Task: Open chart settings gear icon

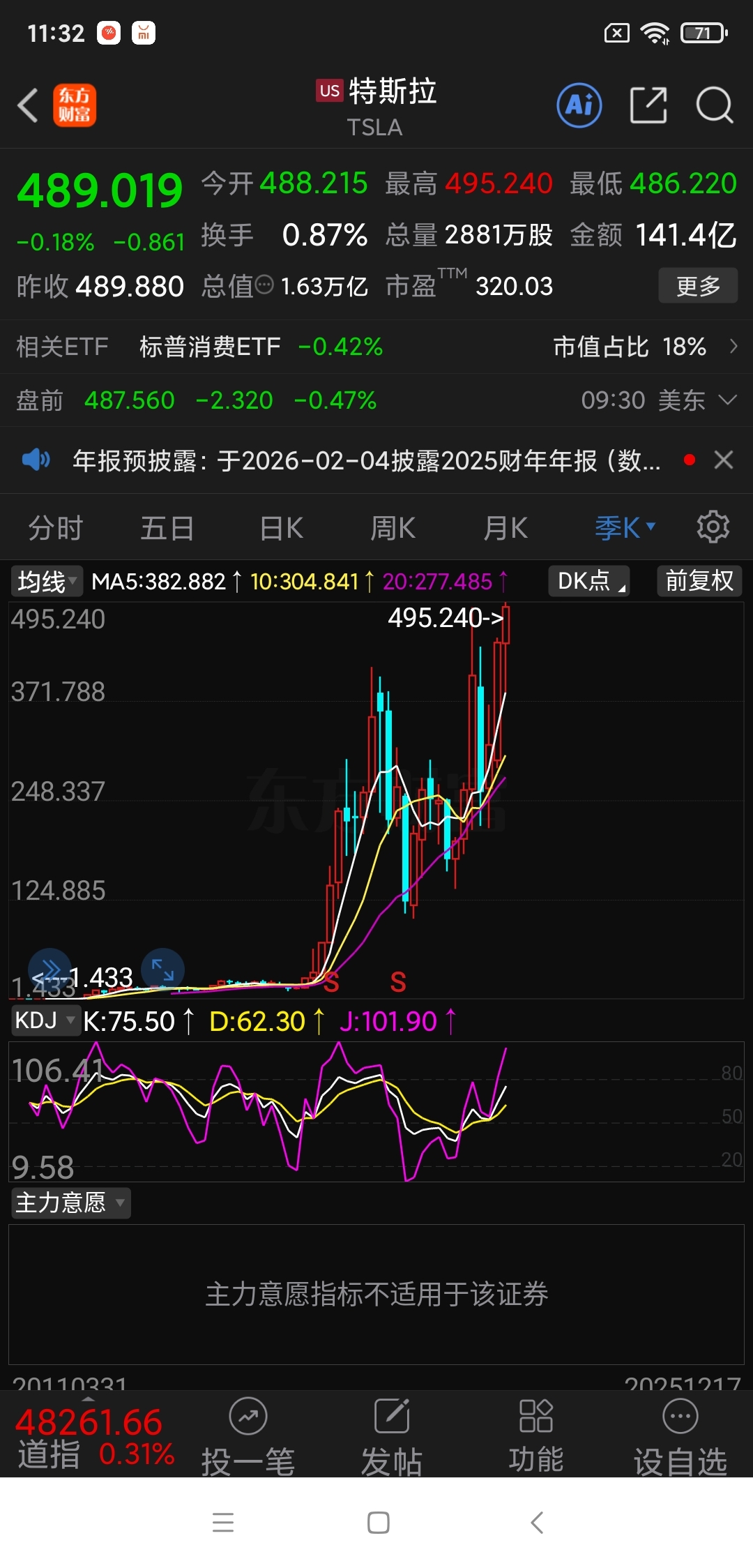Action: (x=713, y=527)
